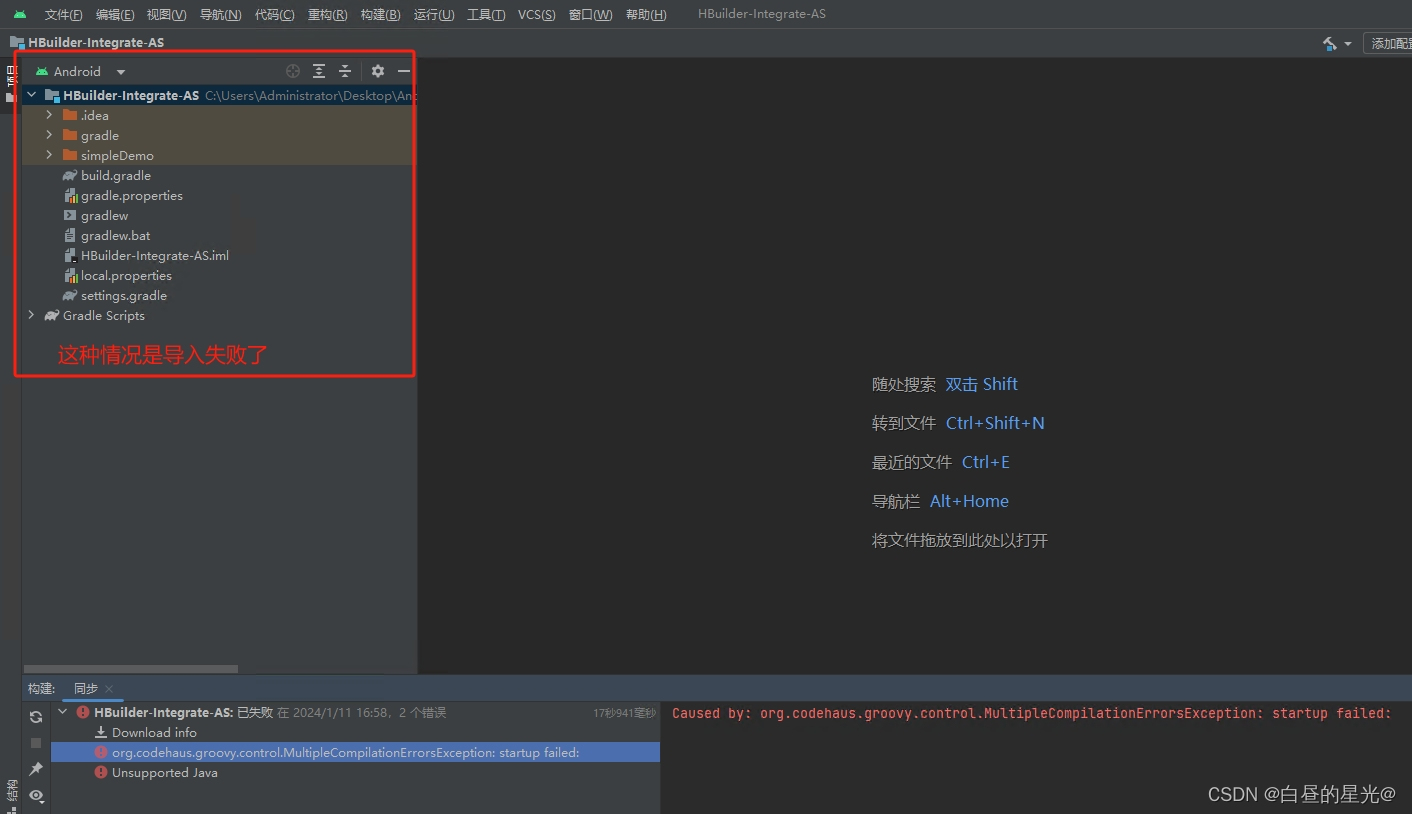Open the 编辑(E) menu

click(115, 14)
